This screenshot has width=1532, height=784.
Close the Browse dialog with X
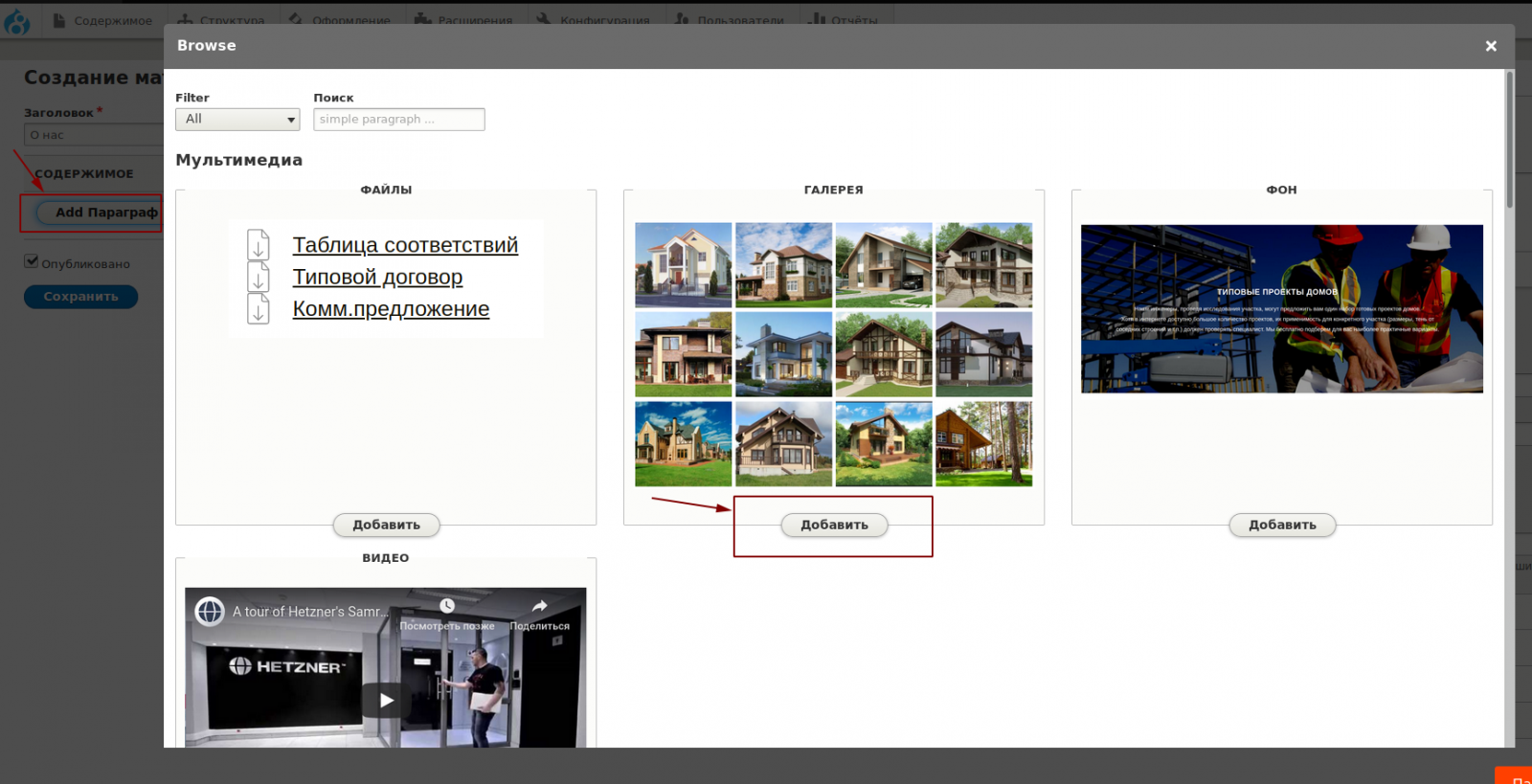click(1491, 46)
